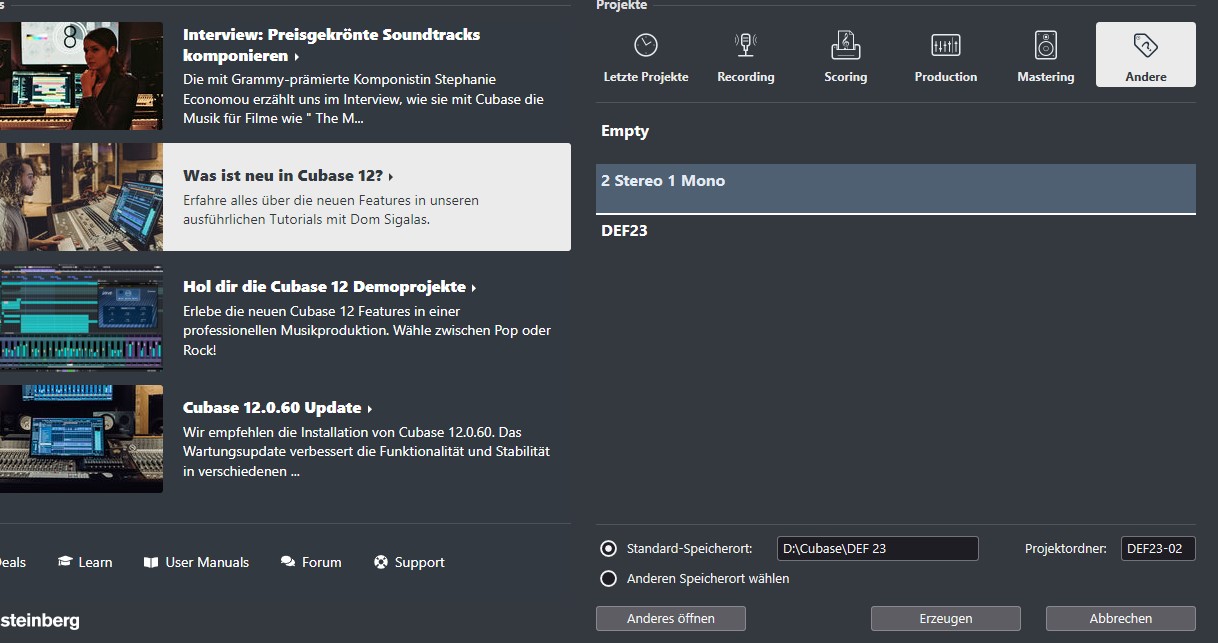Screen dimensions: 1218x643
Task: Click the Cubase 12 Demoprojekte thumbnail
Action: [81, 318]
